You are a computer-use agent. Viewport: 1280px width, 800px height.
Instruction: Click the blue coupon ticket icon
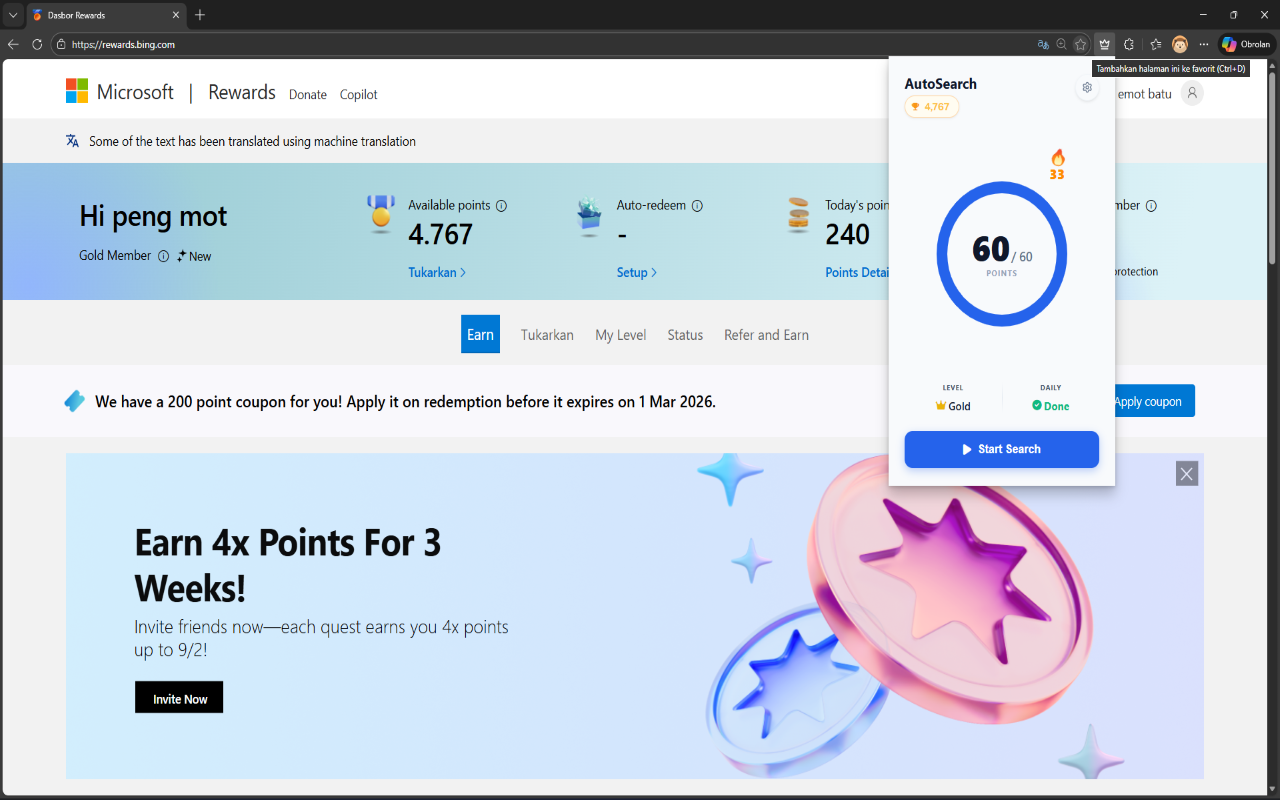click(x=75, y=401)
